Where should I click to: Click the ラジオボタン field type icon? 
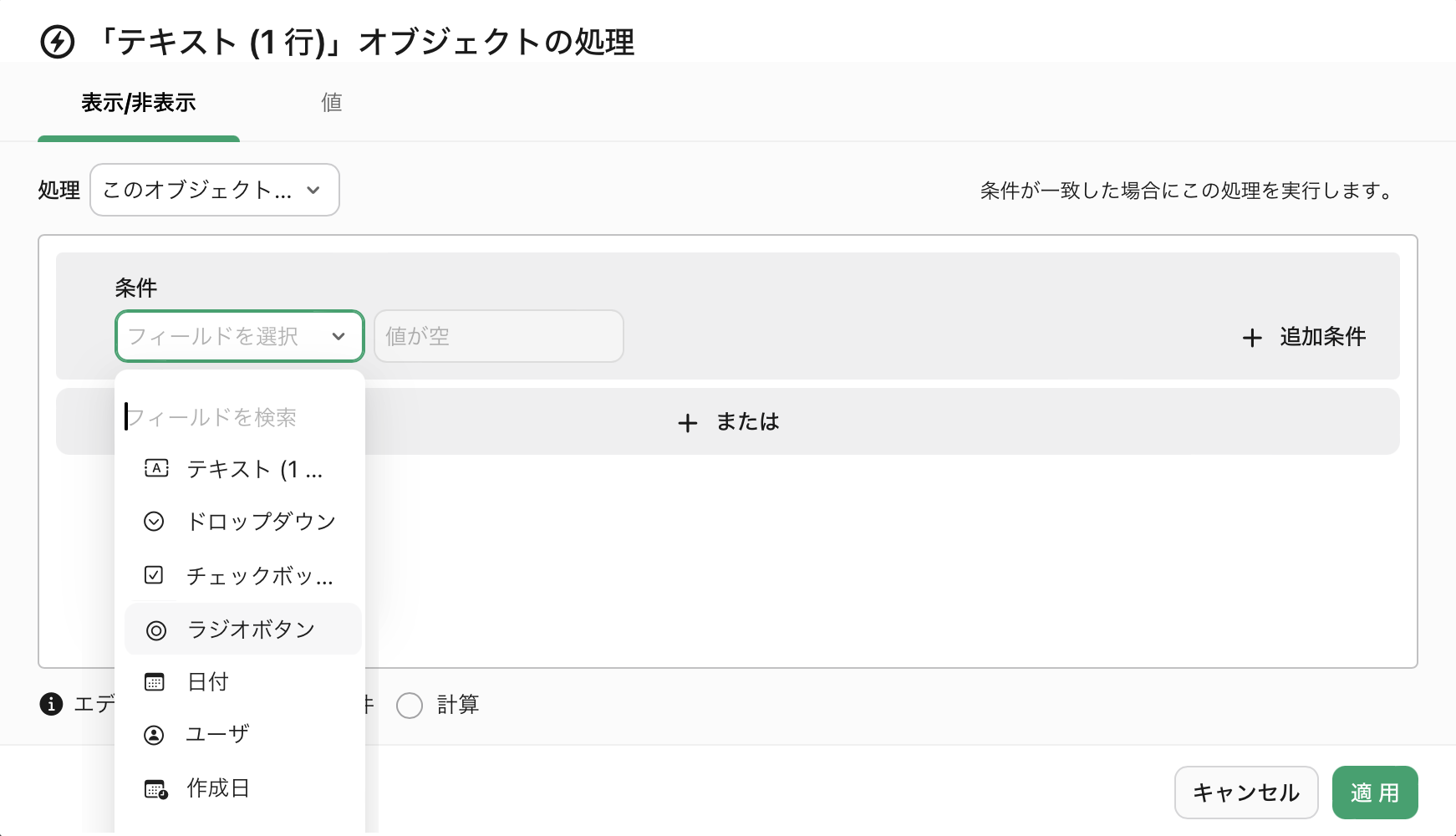[155, 630]
